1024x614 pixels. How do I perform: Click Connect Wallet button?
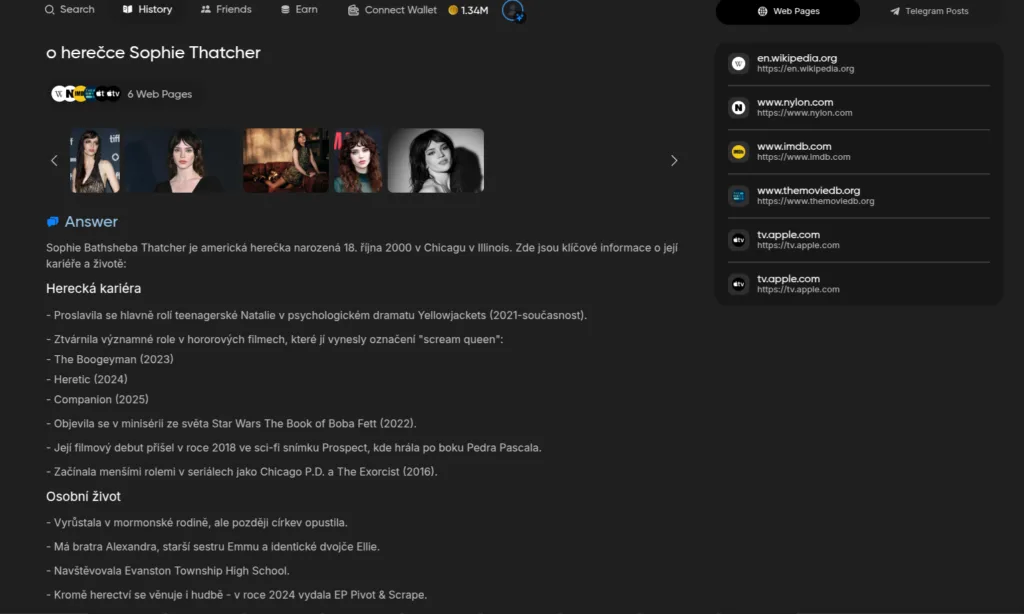pos(392,10)
